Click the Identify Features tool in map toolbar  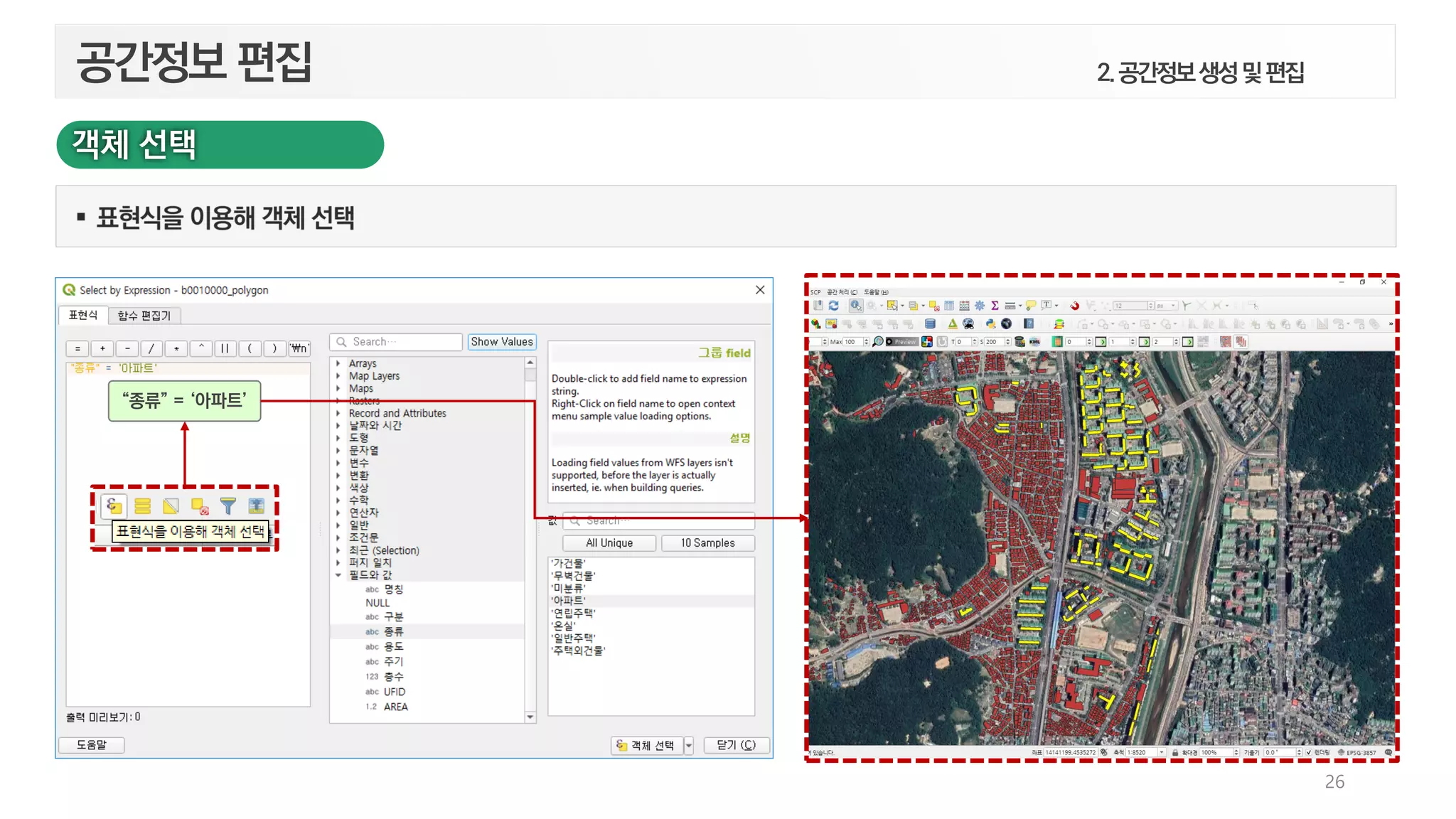(855, 306)
